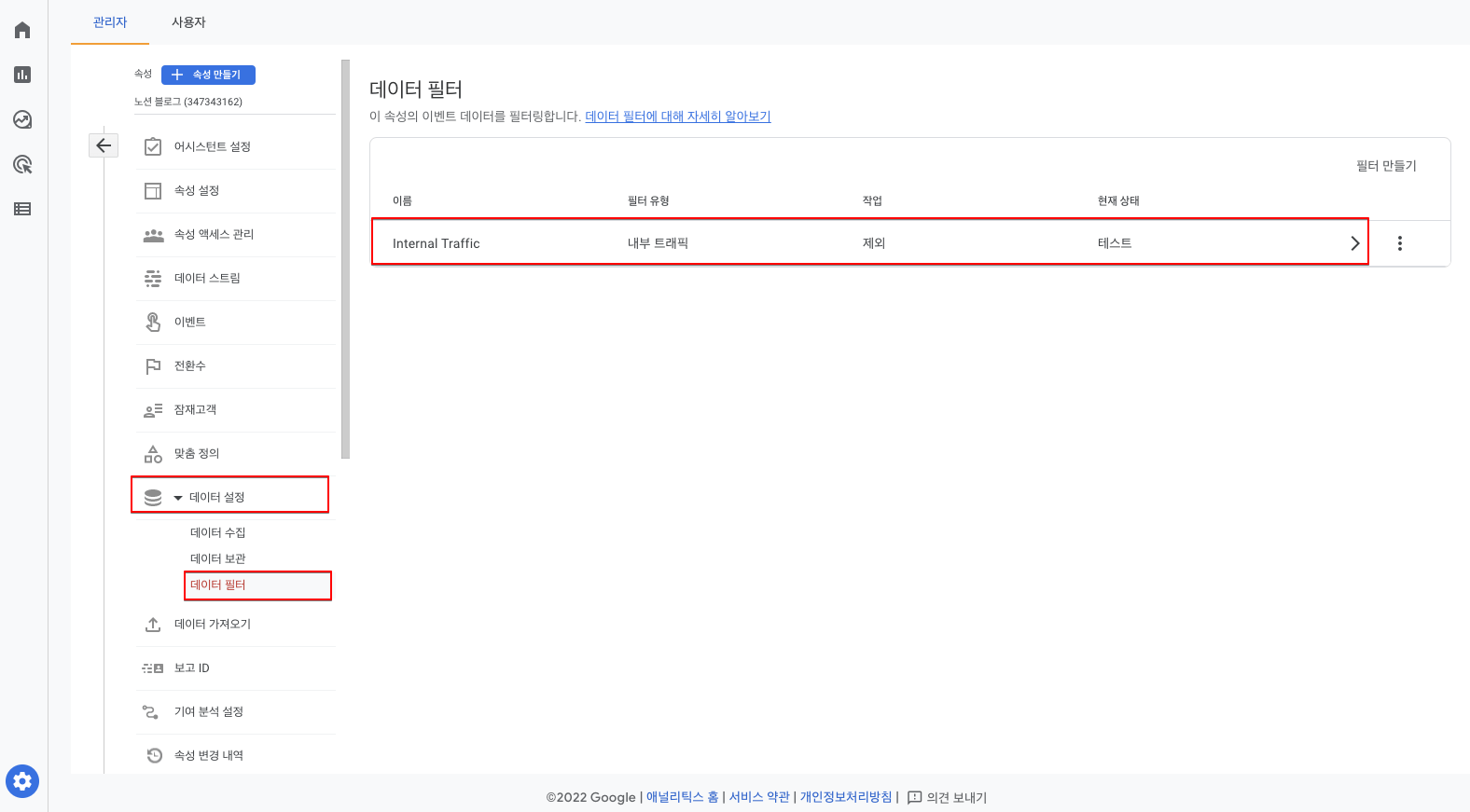Select 데이터 보관 submenu item
1470x812 pixels.
coord(218,558)
